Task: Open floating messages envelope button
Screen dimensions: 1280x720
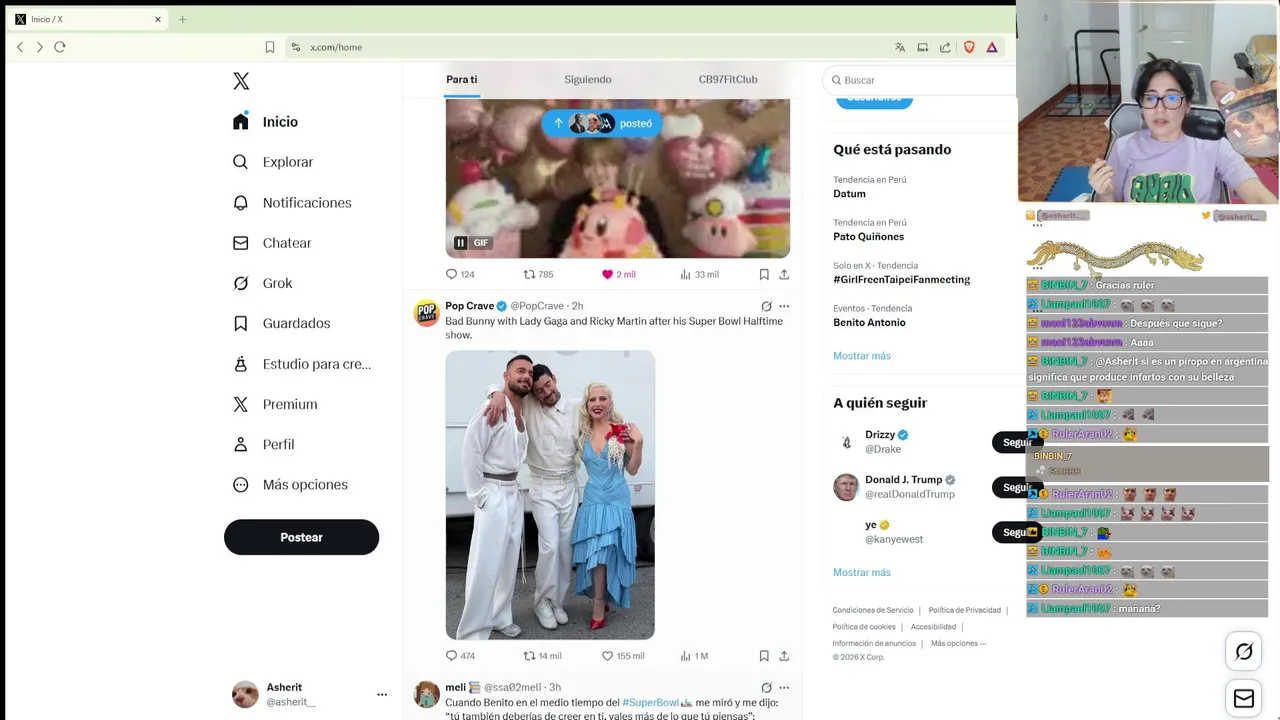Action: (x=1244, y=698)
